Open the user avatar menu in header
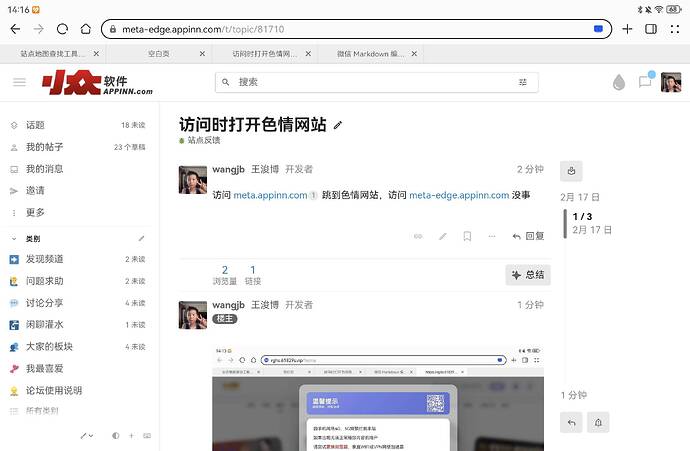 pyautogui.click(x=671, y=82)
